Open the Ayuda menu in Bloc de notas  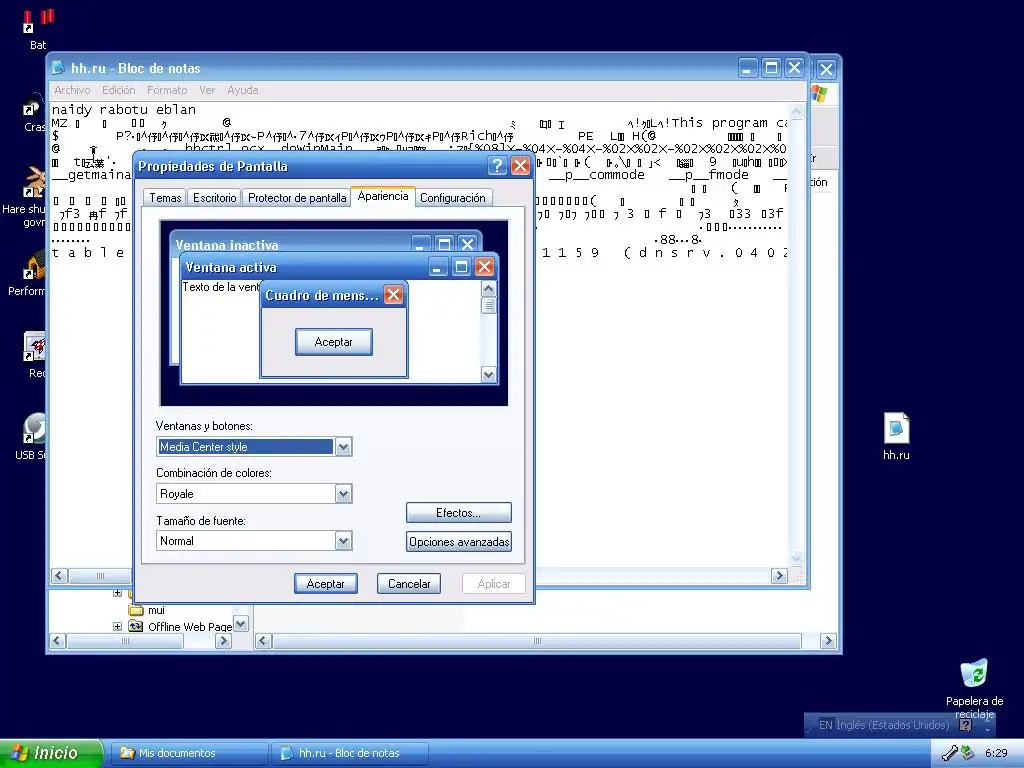click(242, 90)
